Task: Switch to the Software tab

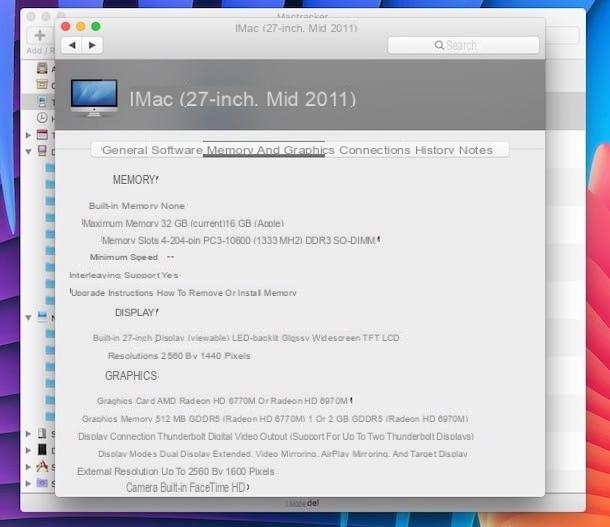Action: (177, 150)
